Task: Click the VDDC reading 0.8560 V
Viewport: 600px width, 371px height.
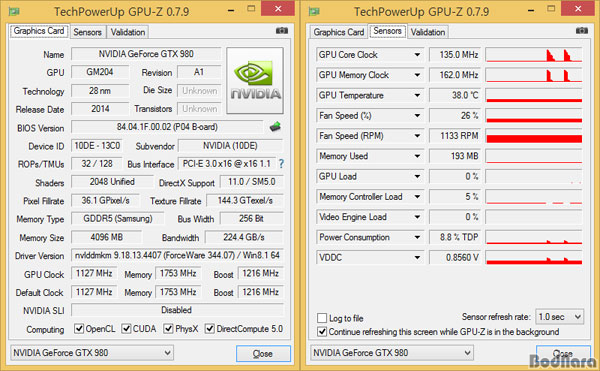Action: tap(454, 257)
